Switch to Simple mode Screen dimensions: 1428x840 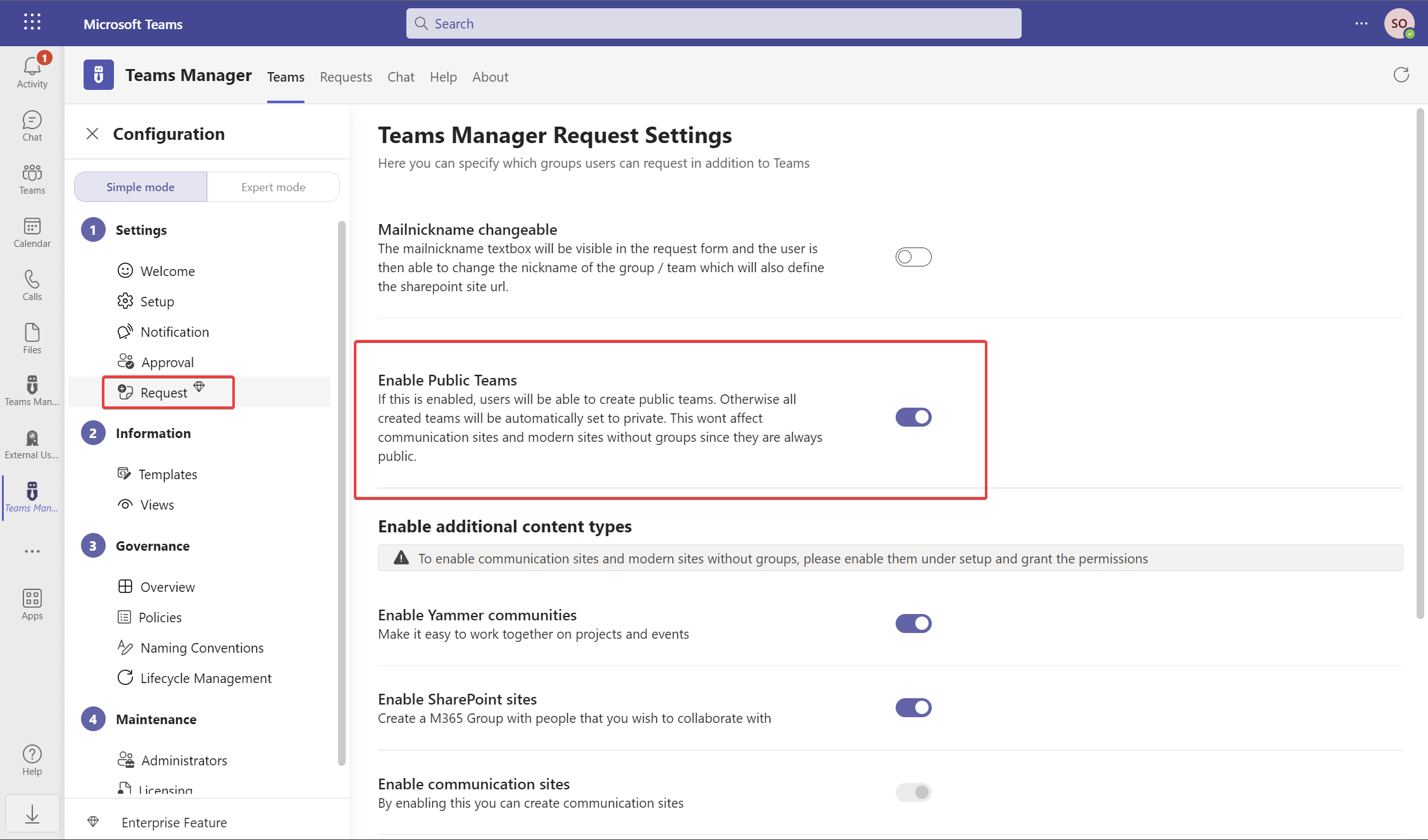click(141, 187)
